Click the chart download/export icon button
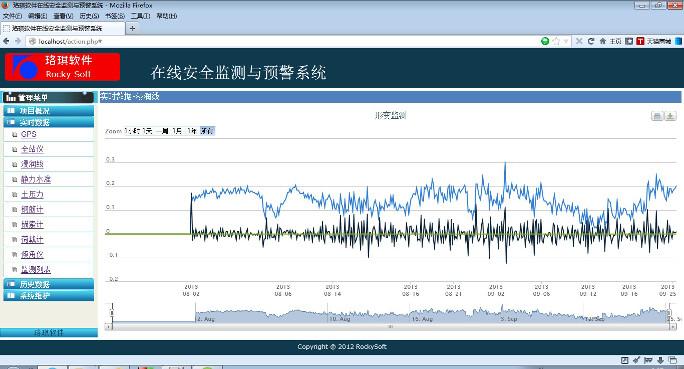The width and height of the screenshot is (684, 369). (x=670, y=116)
